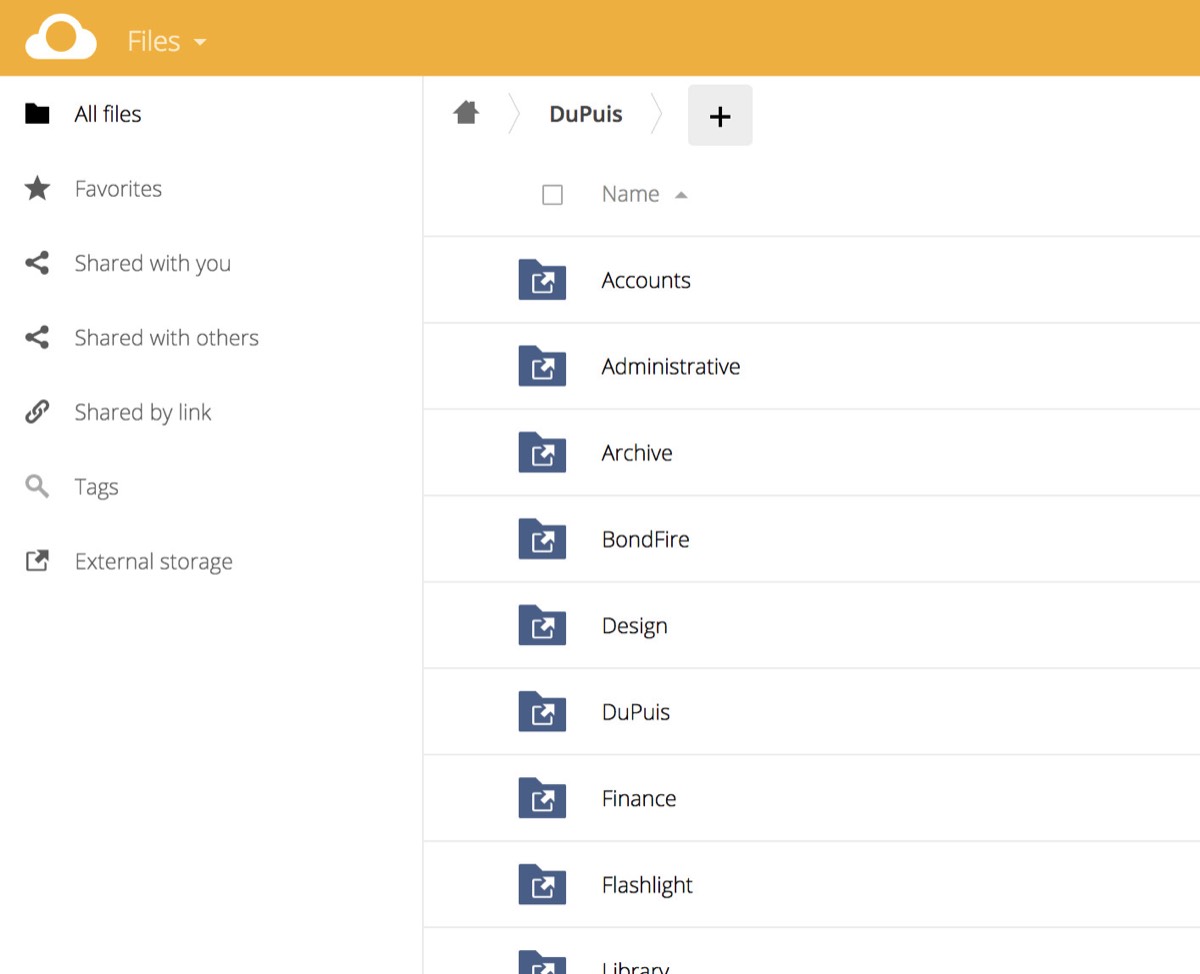Go to home folder via house icon

click(466, 113)
